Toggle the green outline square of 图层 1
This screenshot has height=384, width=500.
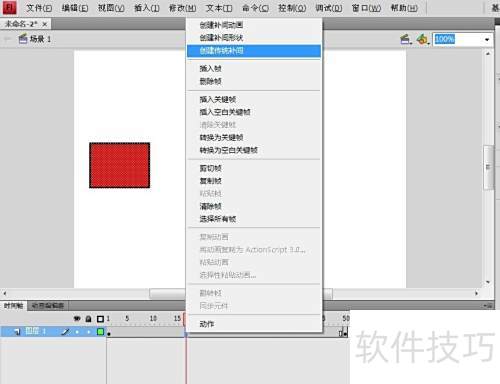100,332
